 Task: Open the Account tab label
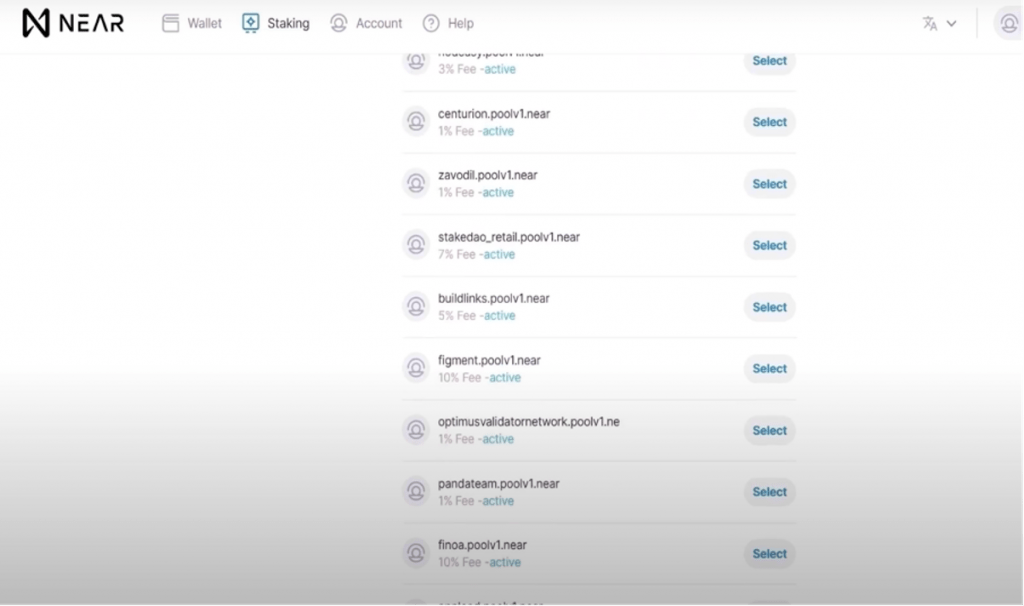tap(379, 23)
